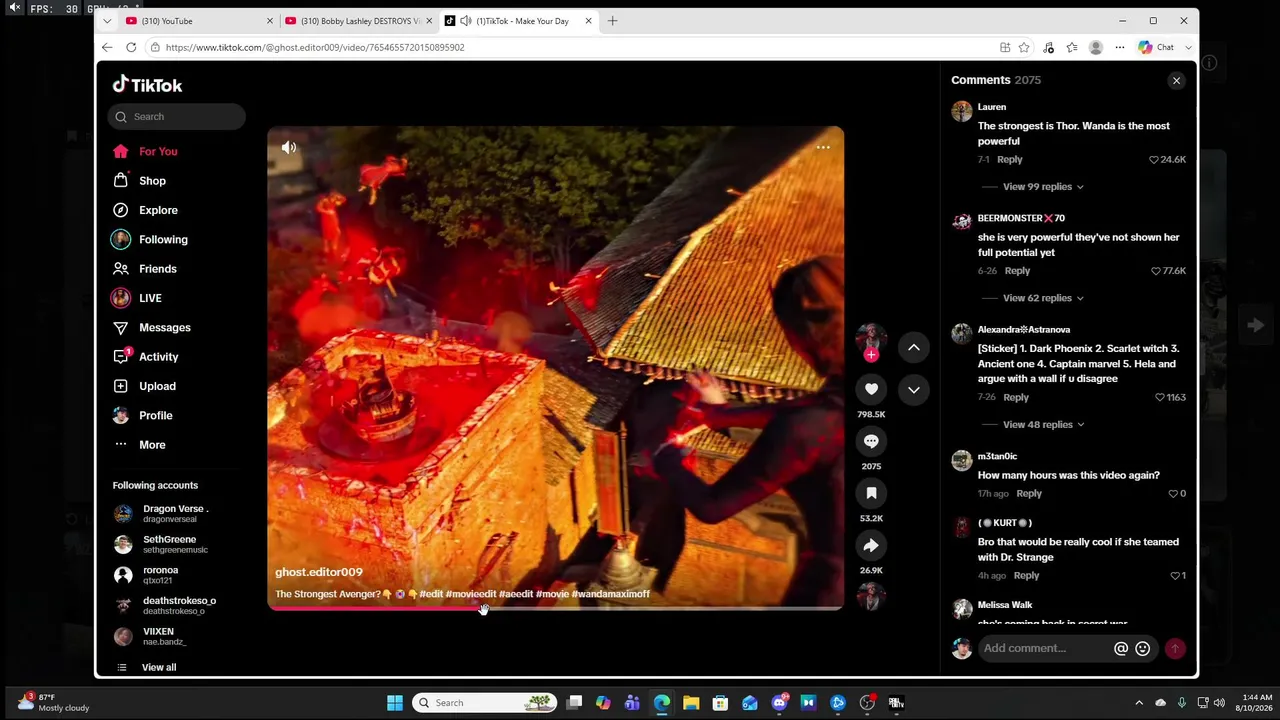The image size is (1280, 720).
Task: Follow creator with the red plus badge
Action: (x=871, y=355)
